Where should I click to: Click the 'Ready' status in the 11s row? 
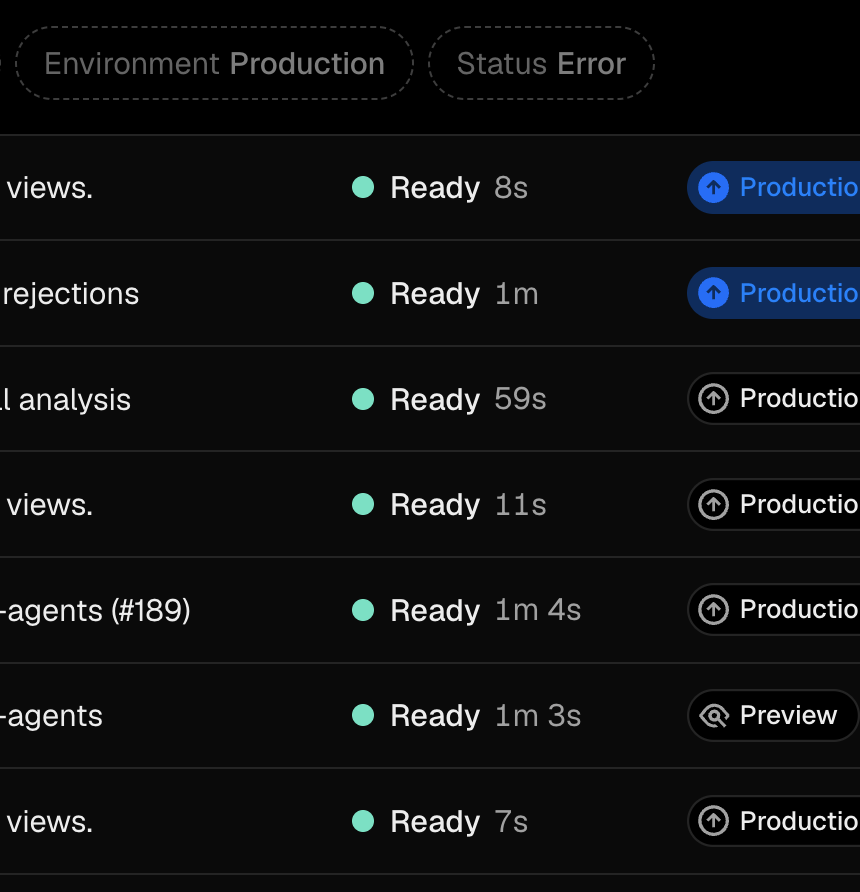point(435,505)
